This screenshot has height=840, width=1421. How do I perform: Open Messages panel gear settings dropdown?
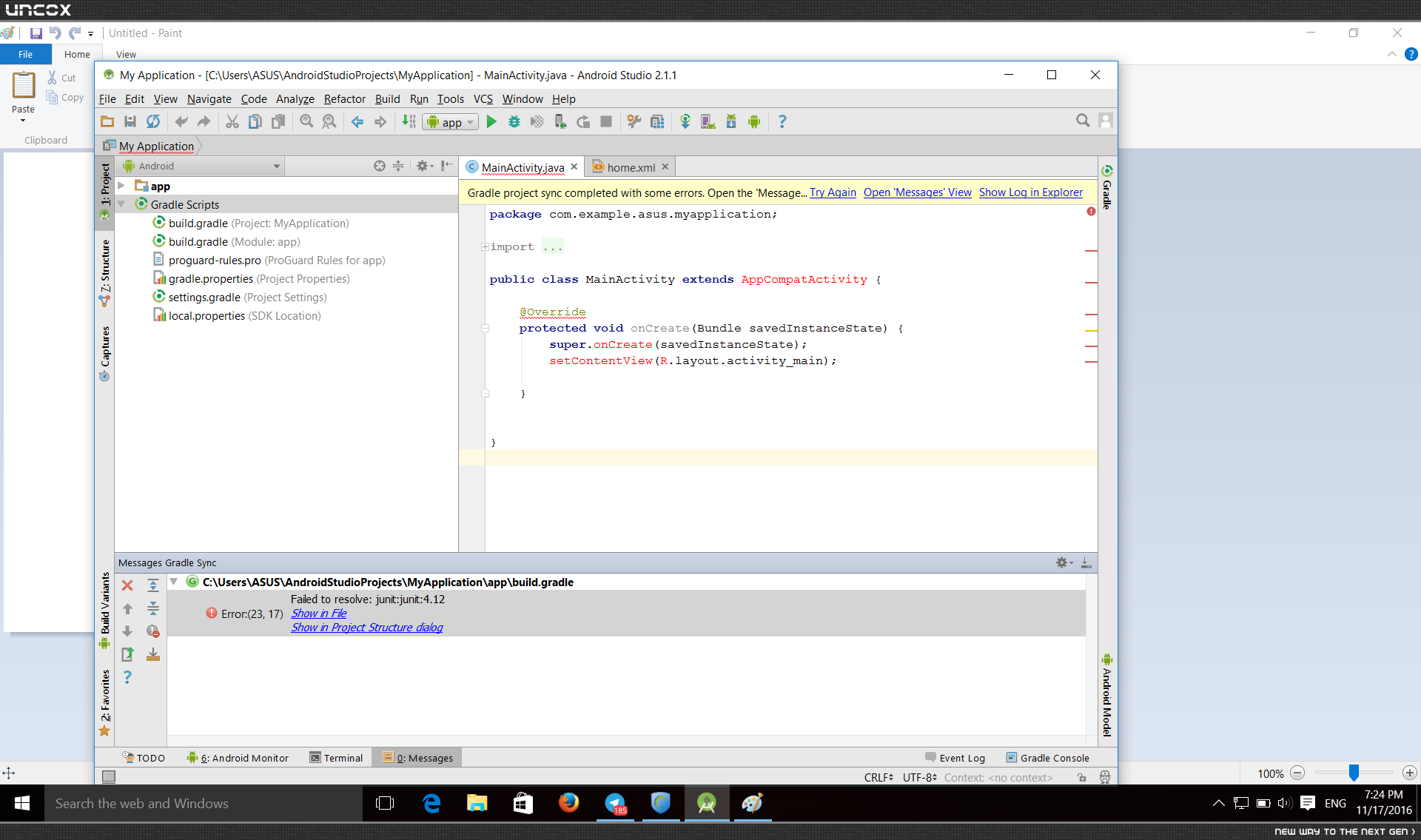pos(1064,562)
